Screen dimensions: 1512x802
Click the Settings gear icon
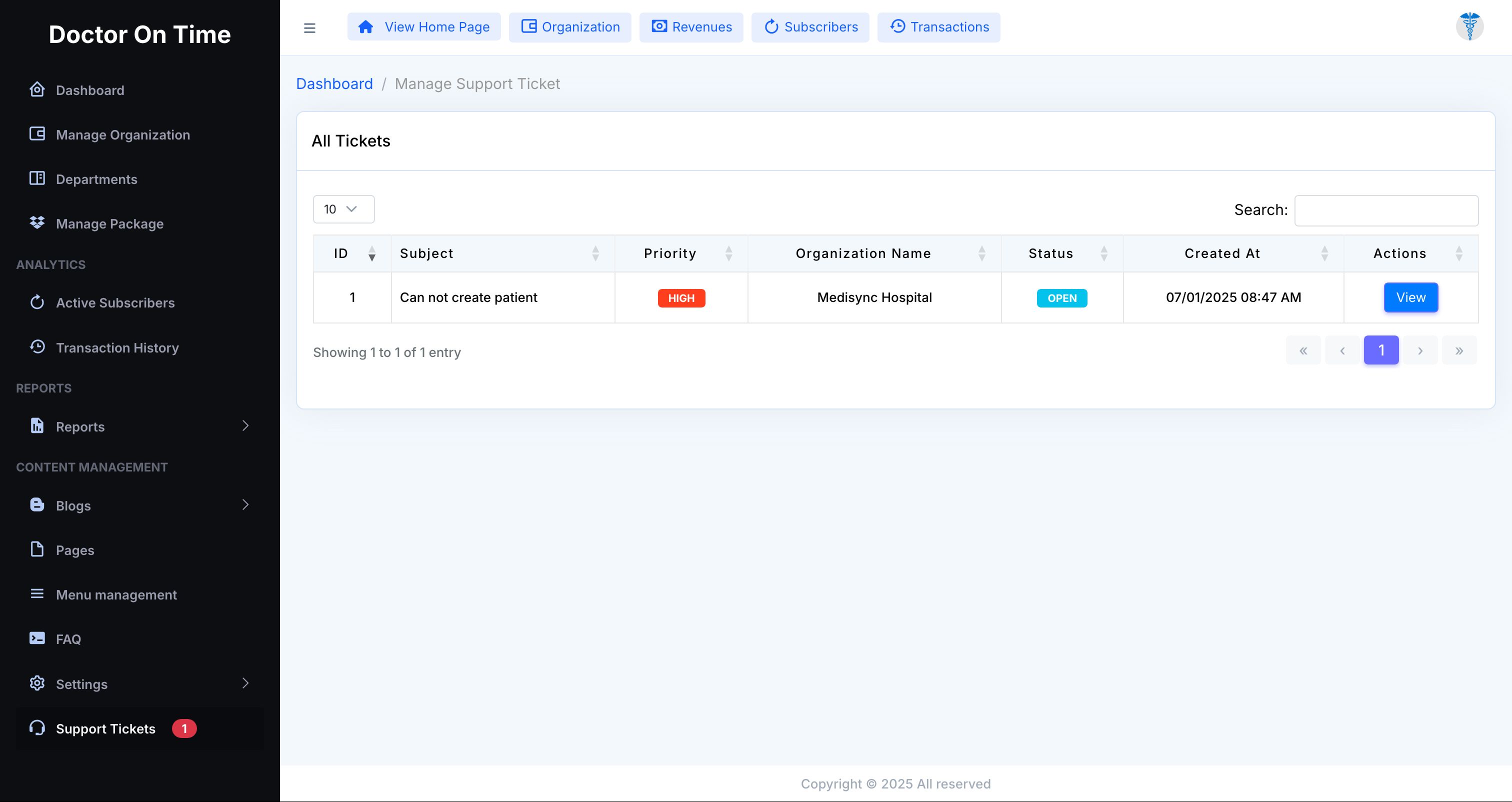click(37, 683)
